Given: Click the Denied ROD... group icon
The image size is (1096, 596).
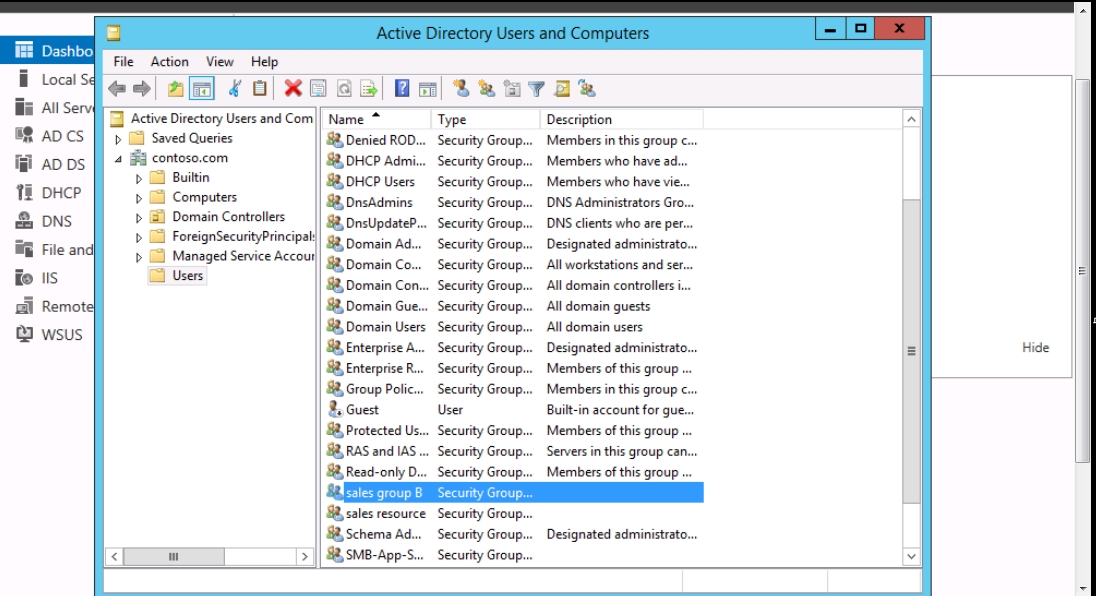Looking at the screenshot, I should [335, 140].
